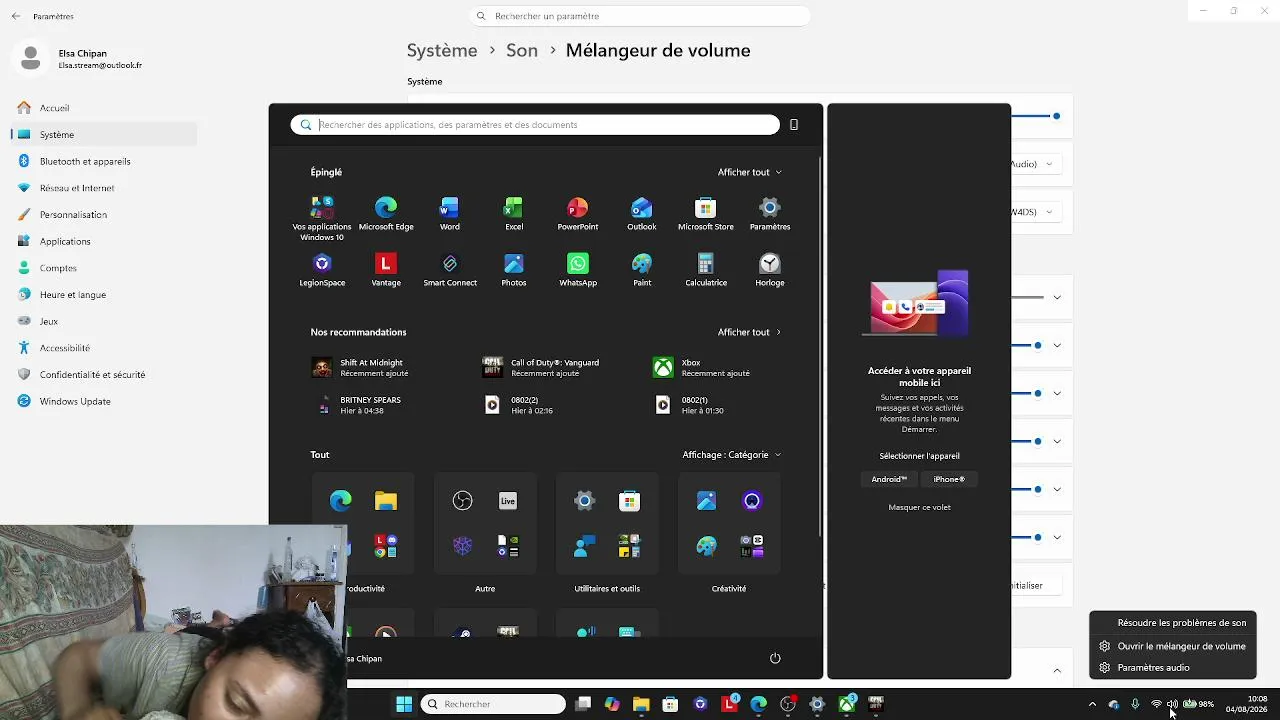Open Outlook from the pinned apps
This screenshot has width=1280, height=720.
(642, 213)
